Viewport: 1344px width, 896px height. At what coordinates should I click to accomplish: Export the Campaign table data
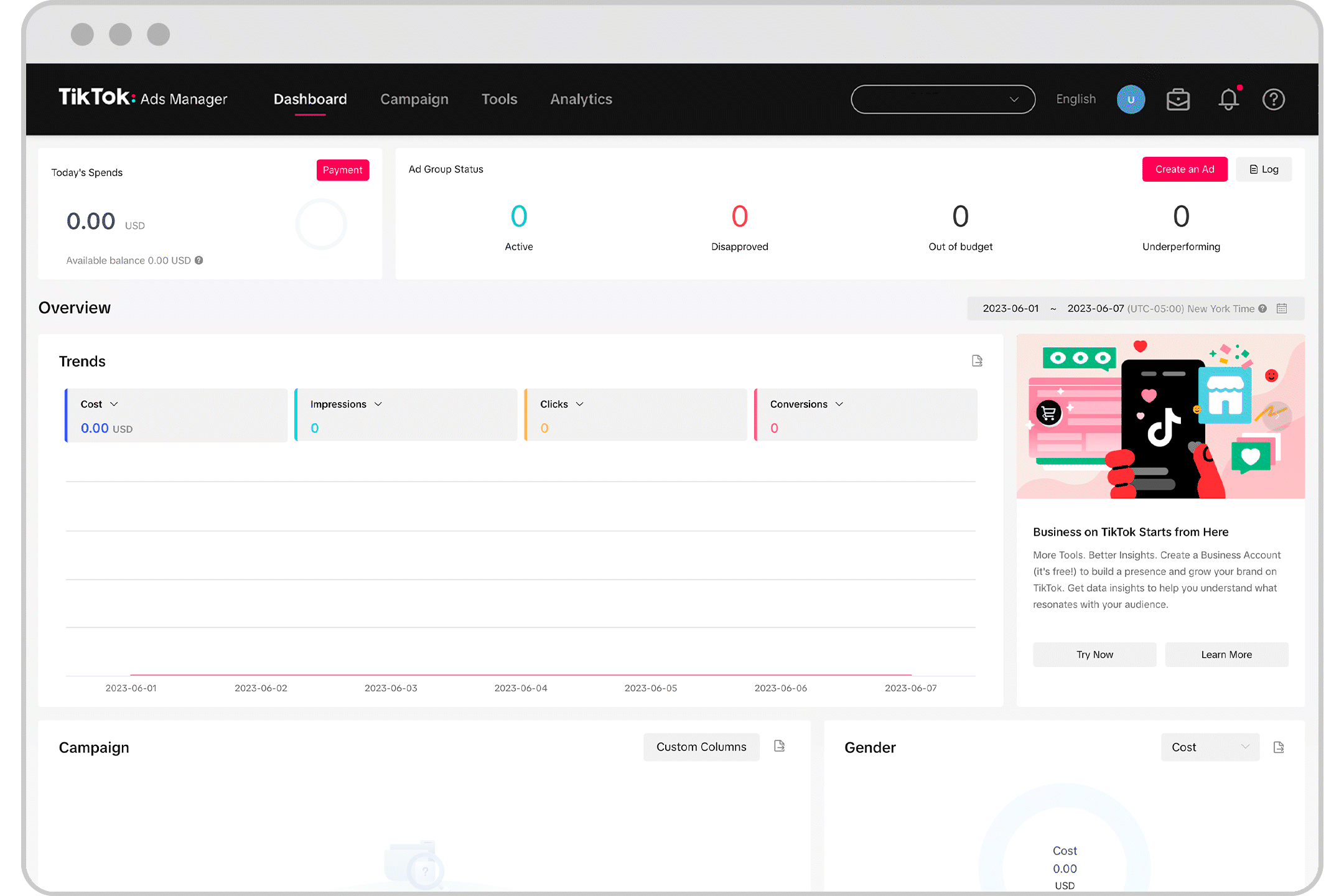pos(779,746)
